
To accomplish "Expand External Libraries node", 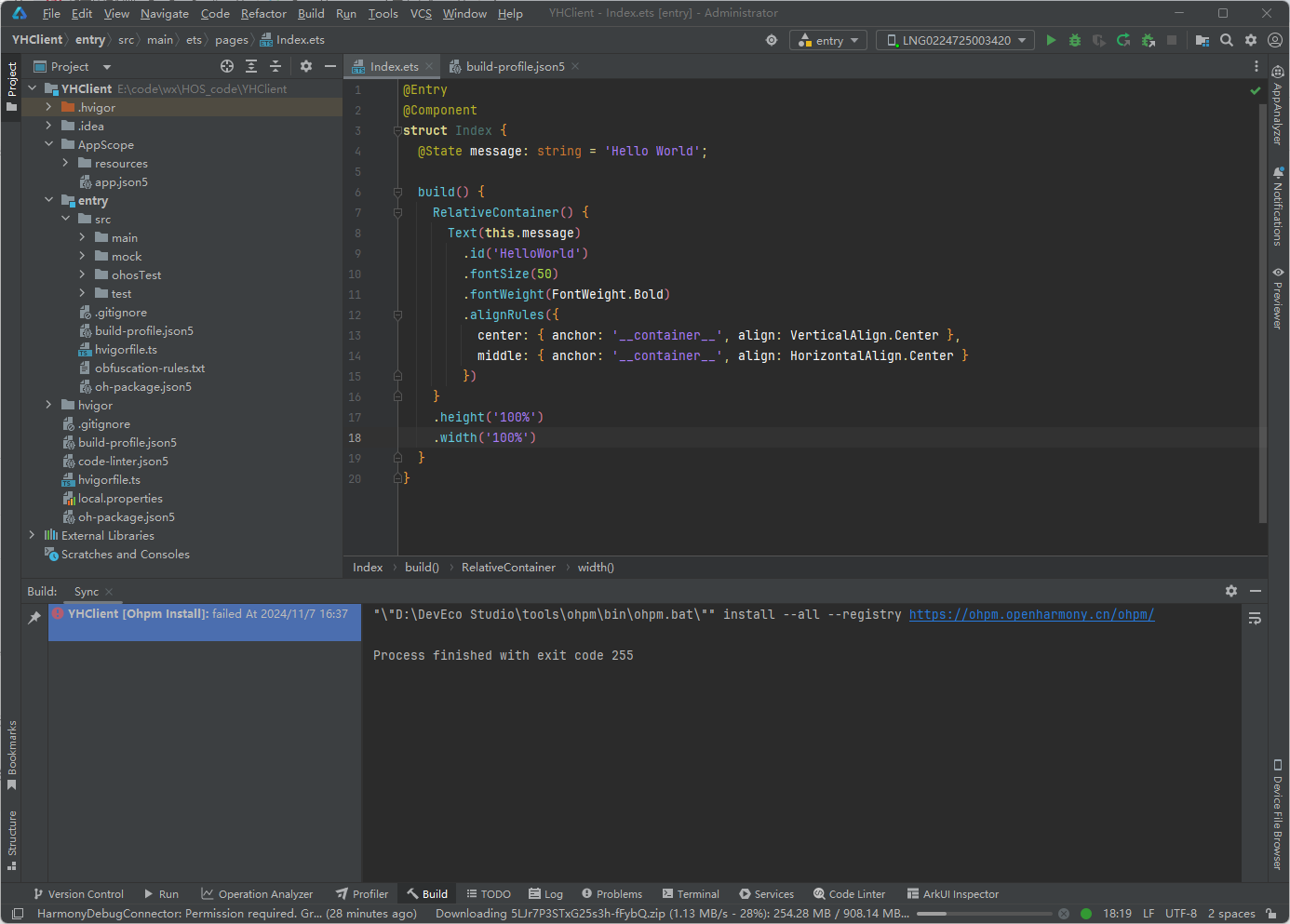I will point(32,535).
